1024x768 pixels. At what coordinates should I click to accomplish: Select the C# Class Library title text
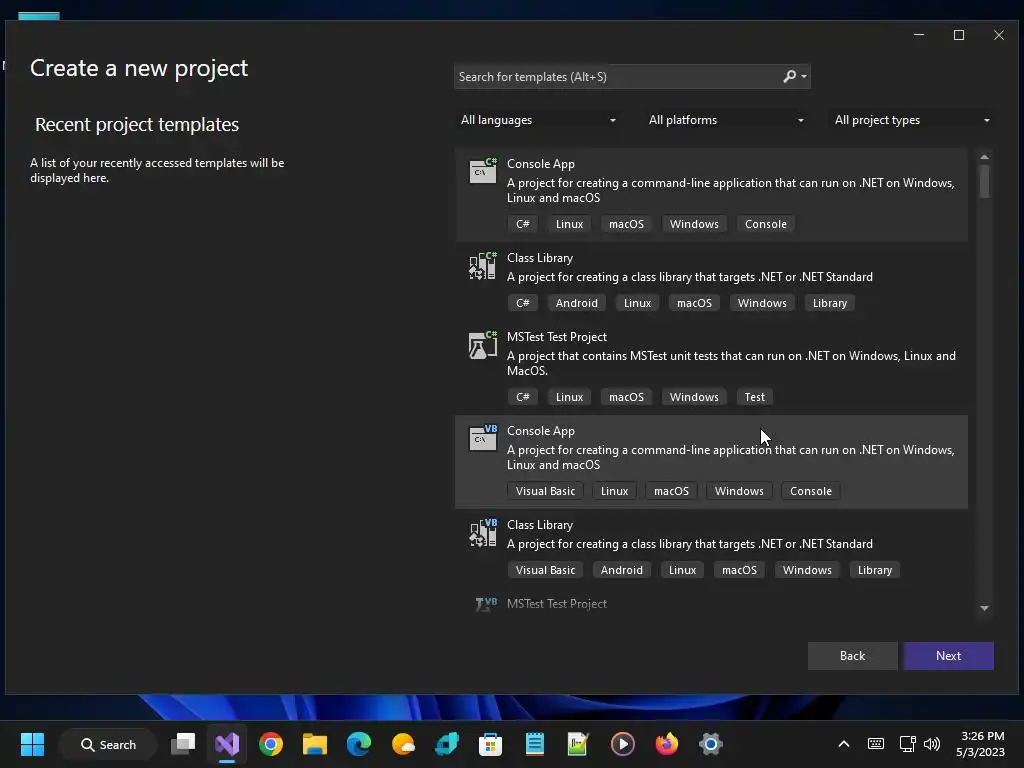pyautogui.click(x=540, y=258)
